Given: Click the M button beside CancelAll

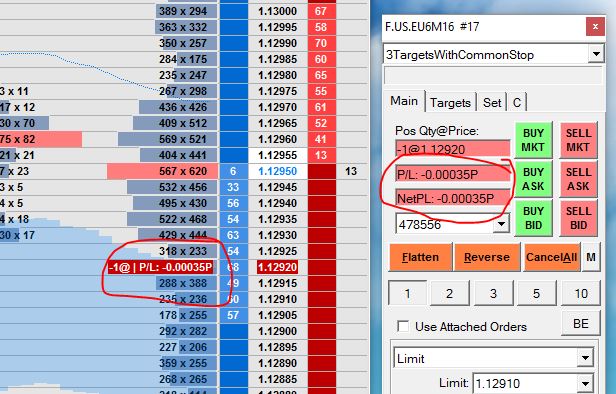Looking at the screenshot, I should [x=590, y=257].
